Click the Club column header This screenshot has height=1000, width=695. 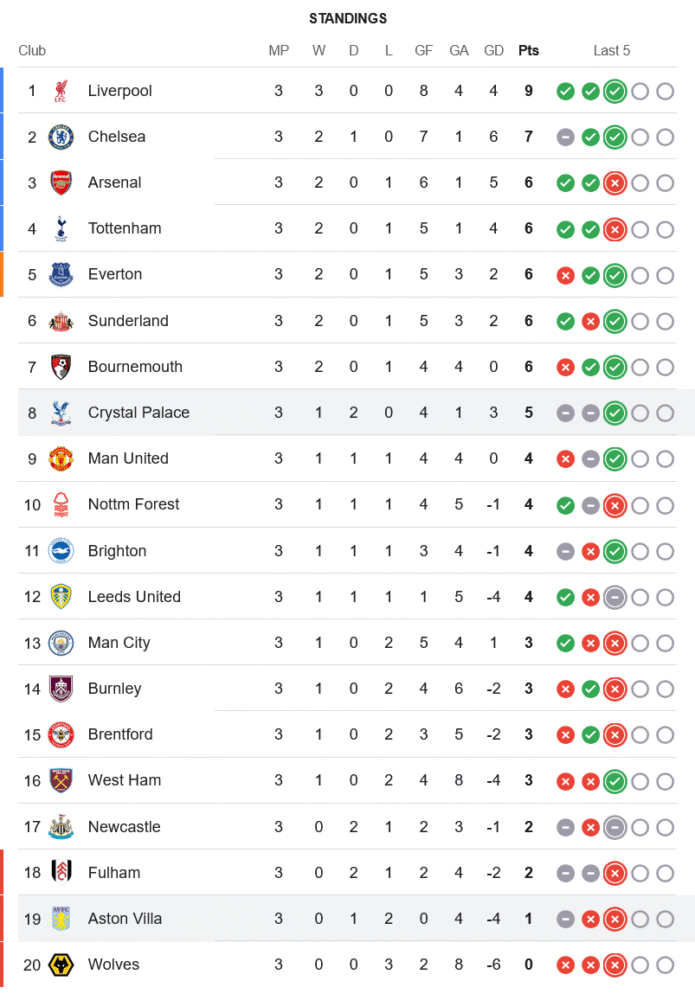[32, 51]
